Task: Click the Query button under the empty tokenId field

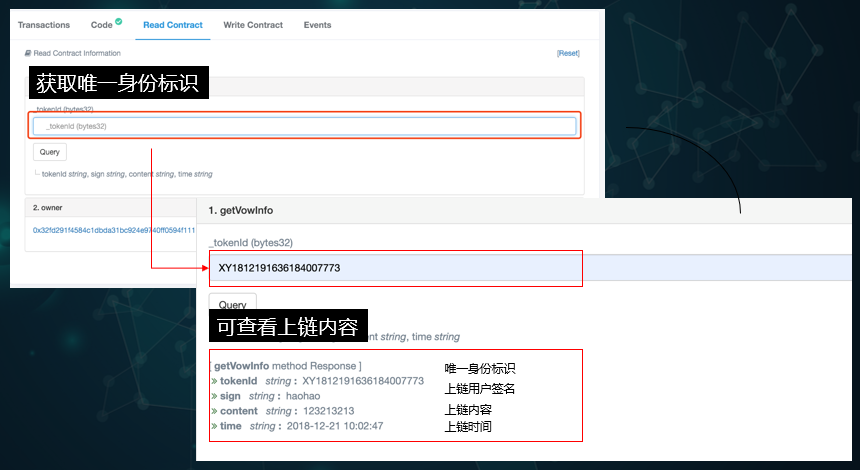Action: pyautogui.click(x=50, y=152)
